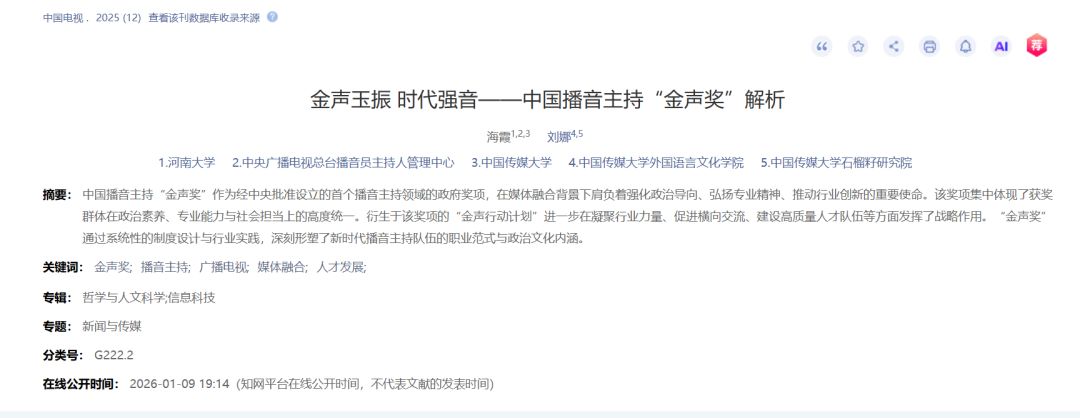Click the bell alert icon
The image size is (1080, 418).
(966, 46)
